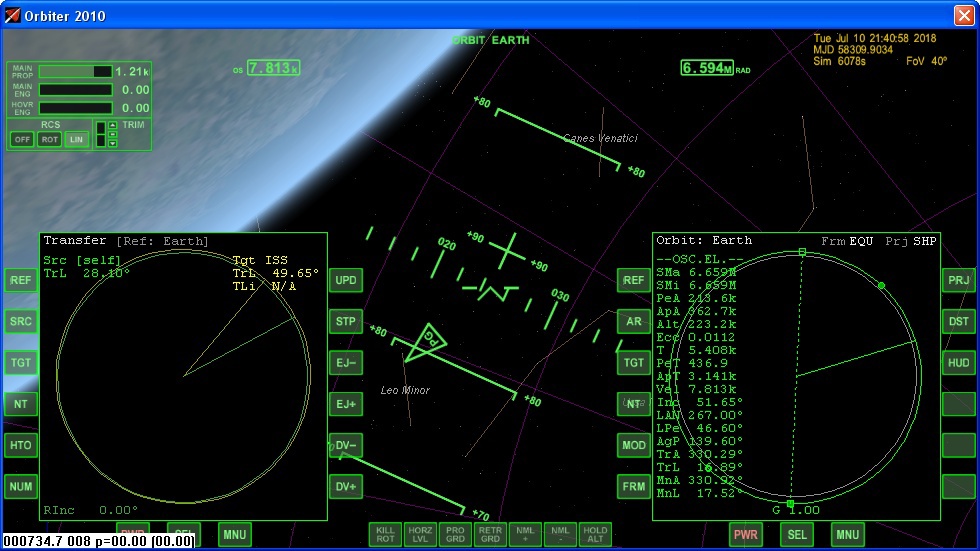
Task: Click the STP button
Action: coord(346,322)
